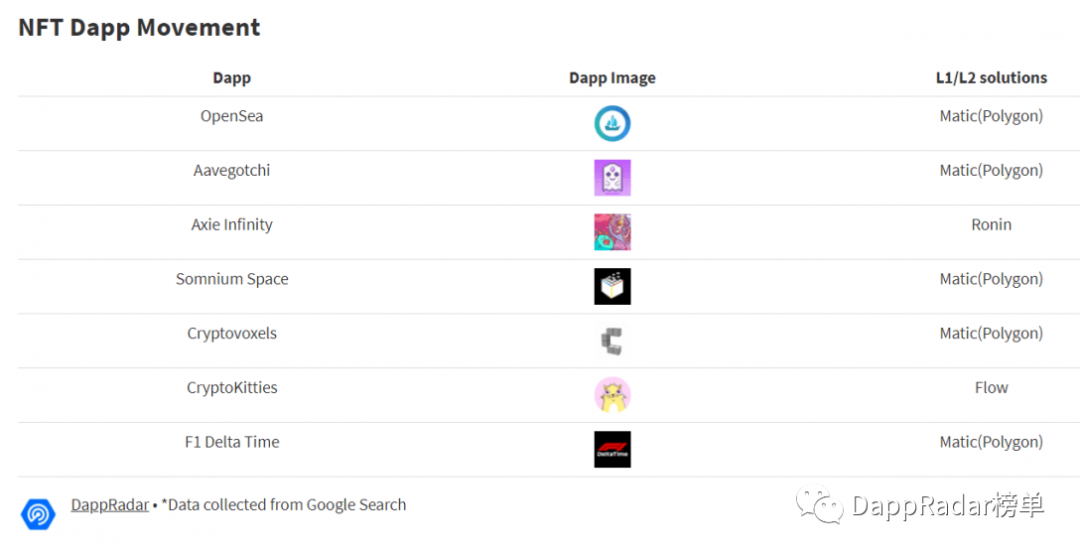Click the Aavegotchi ghost icon
This screenshot has height=556, width=1080.
(x=612, y=178)
